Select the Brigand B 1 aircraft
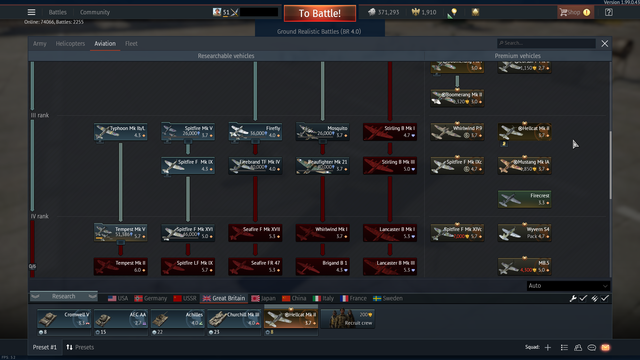640x360 pixels. (322, 267)
